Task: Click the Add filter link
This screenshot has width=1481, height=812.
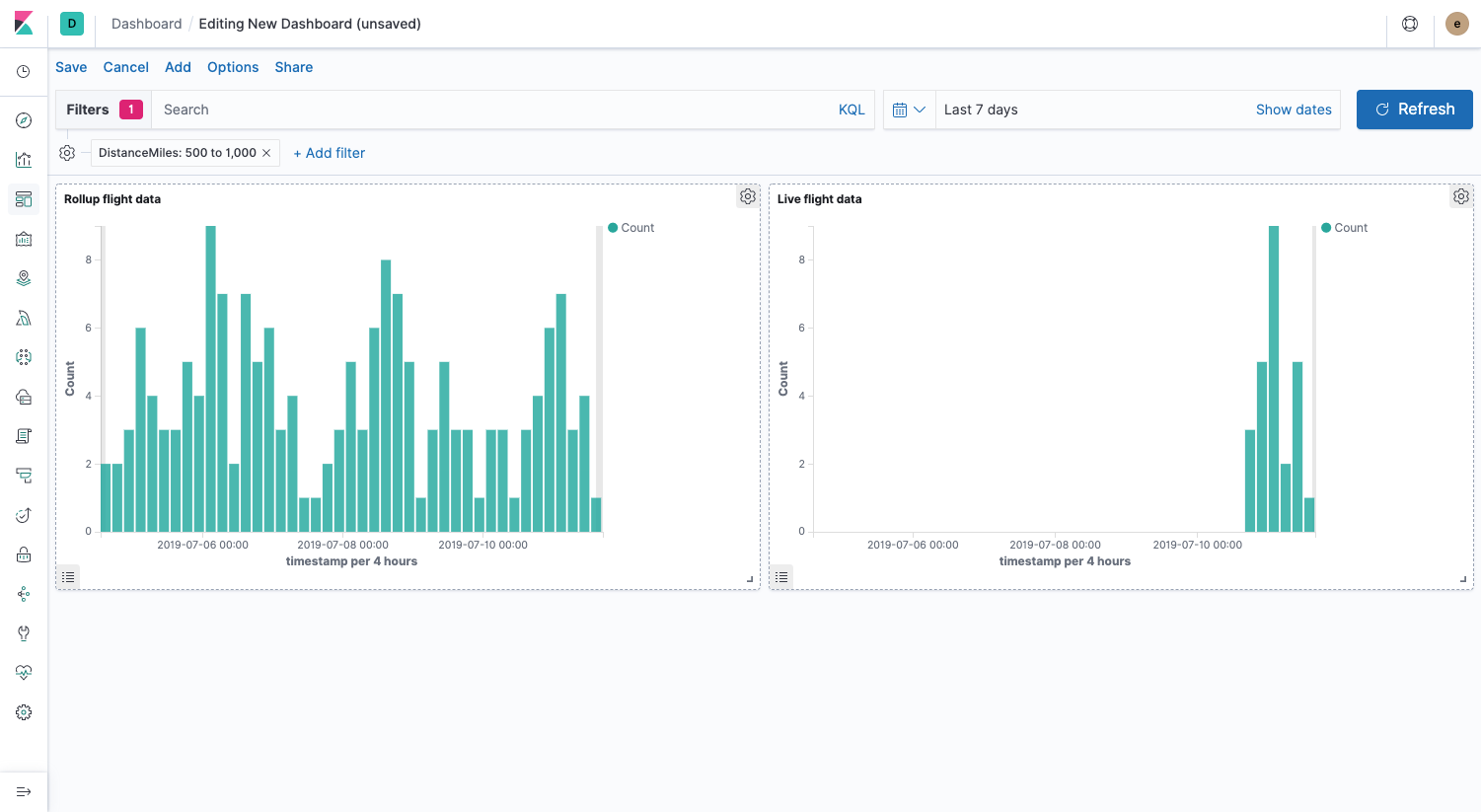Action: [330, 153]
